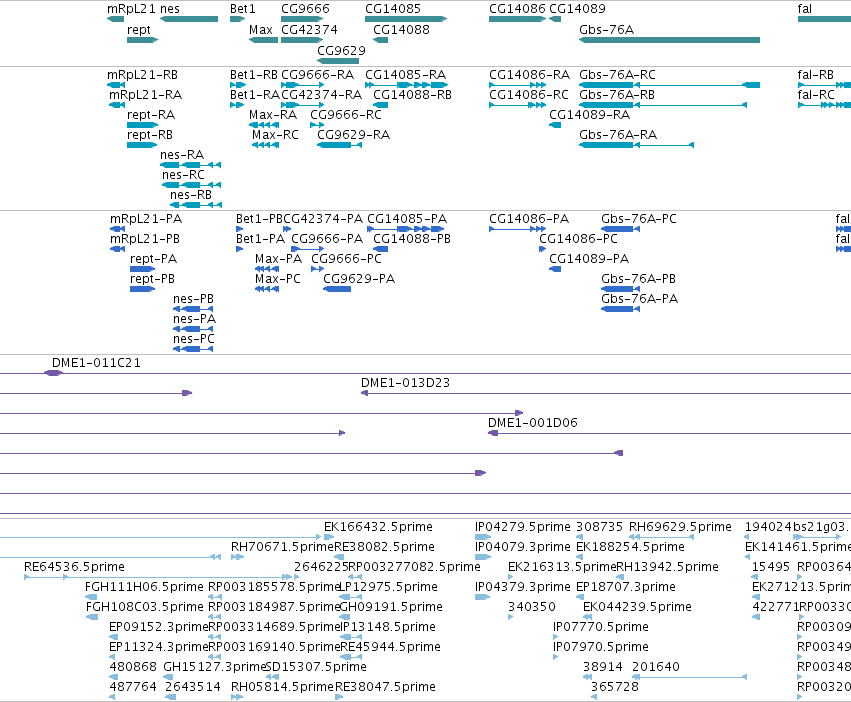Select transcript CG14086-RC

tap(529, 95)
